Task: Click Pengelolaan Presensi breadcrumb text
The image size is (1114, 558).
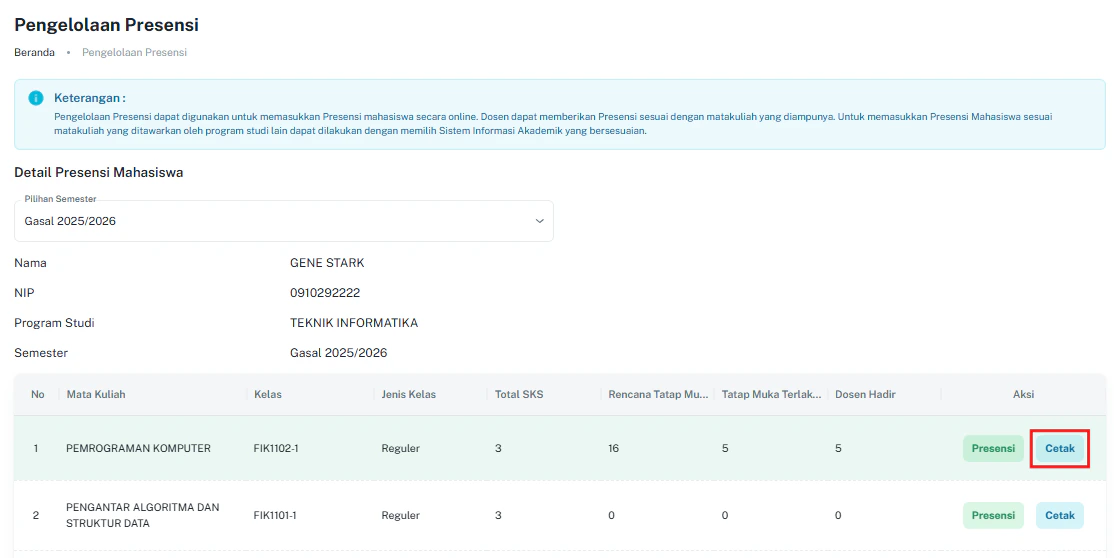Action: 134,53
